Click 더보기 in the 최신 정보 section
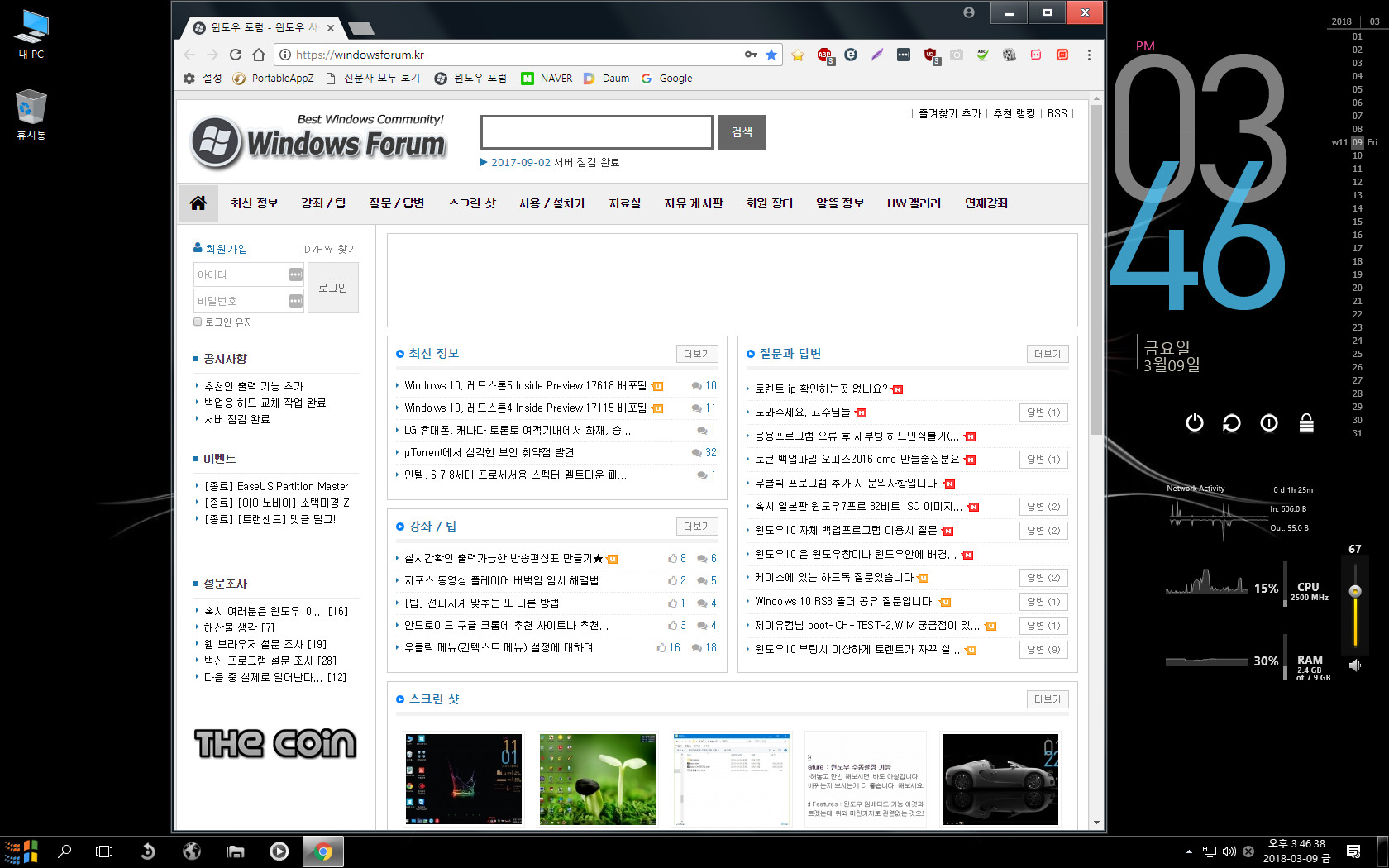 [697, 354]
